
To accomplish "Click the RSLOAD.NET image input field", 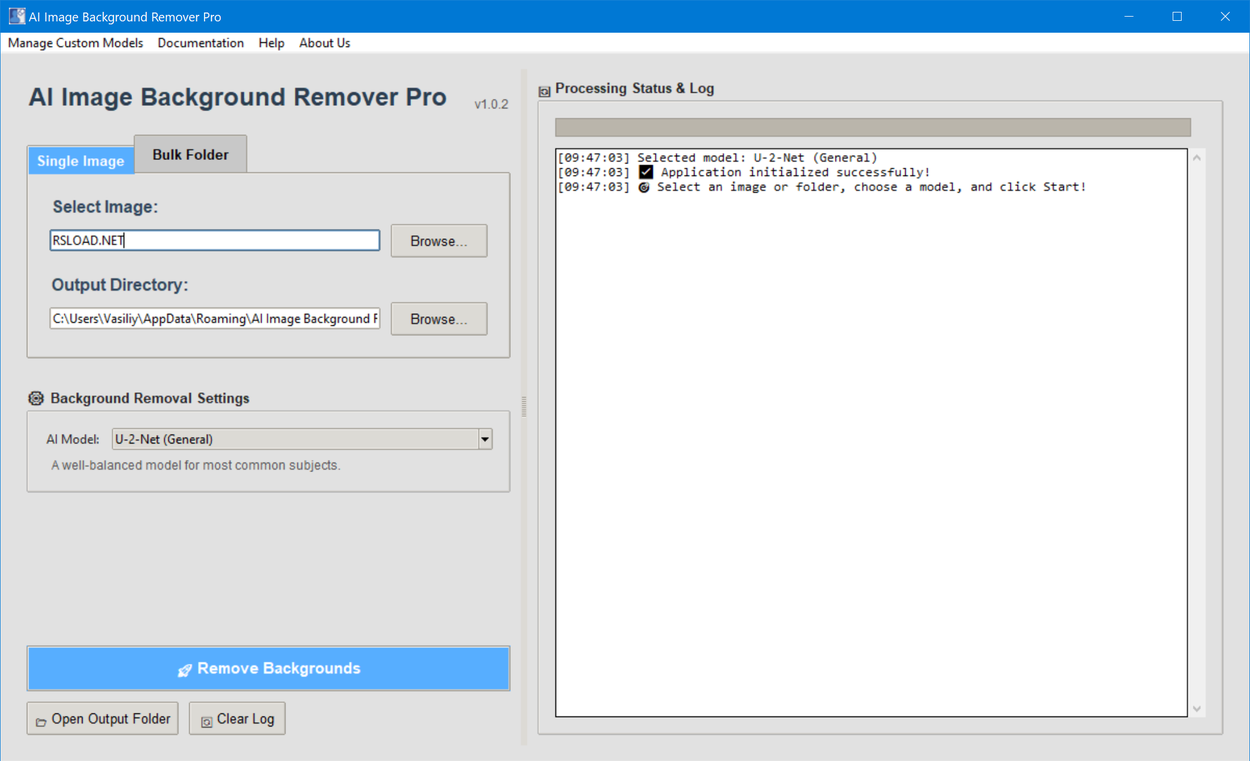I will 214,240.
